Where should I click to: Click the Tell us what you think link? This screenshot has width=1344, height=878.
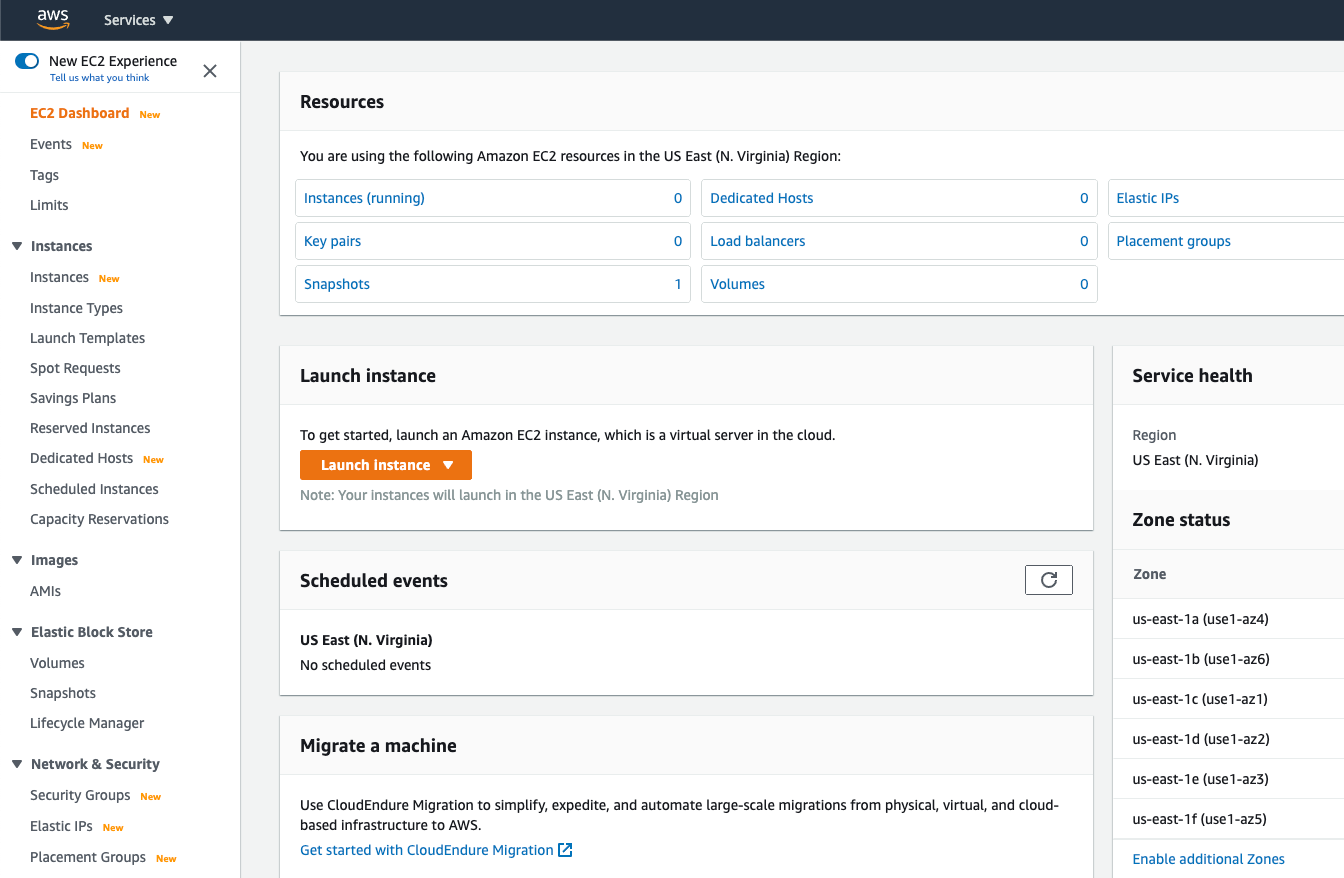100,78
